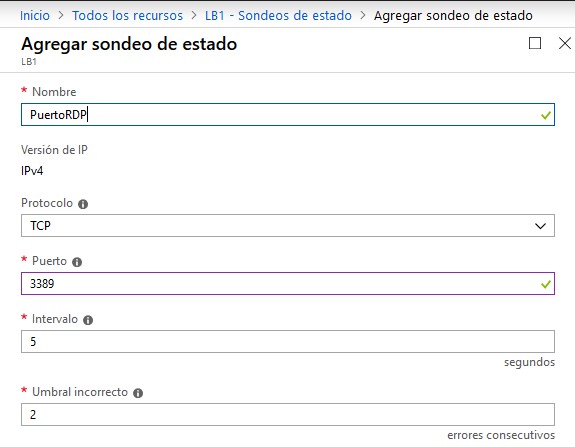Click the Intervalo info icon
Viewport: 575px width, 447px height.
coord(88,320)
